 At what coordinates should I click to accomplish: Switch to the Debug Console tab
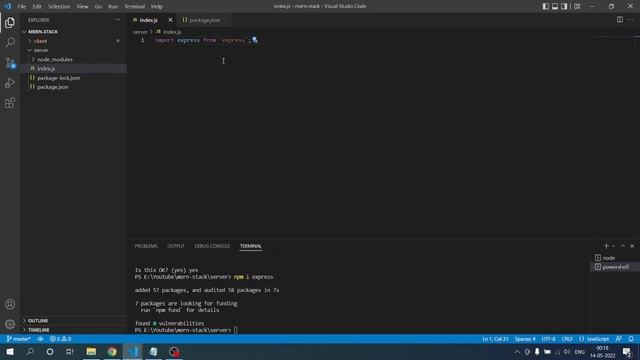[212, 246]
